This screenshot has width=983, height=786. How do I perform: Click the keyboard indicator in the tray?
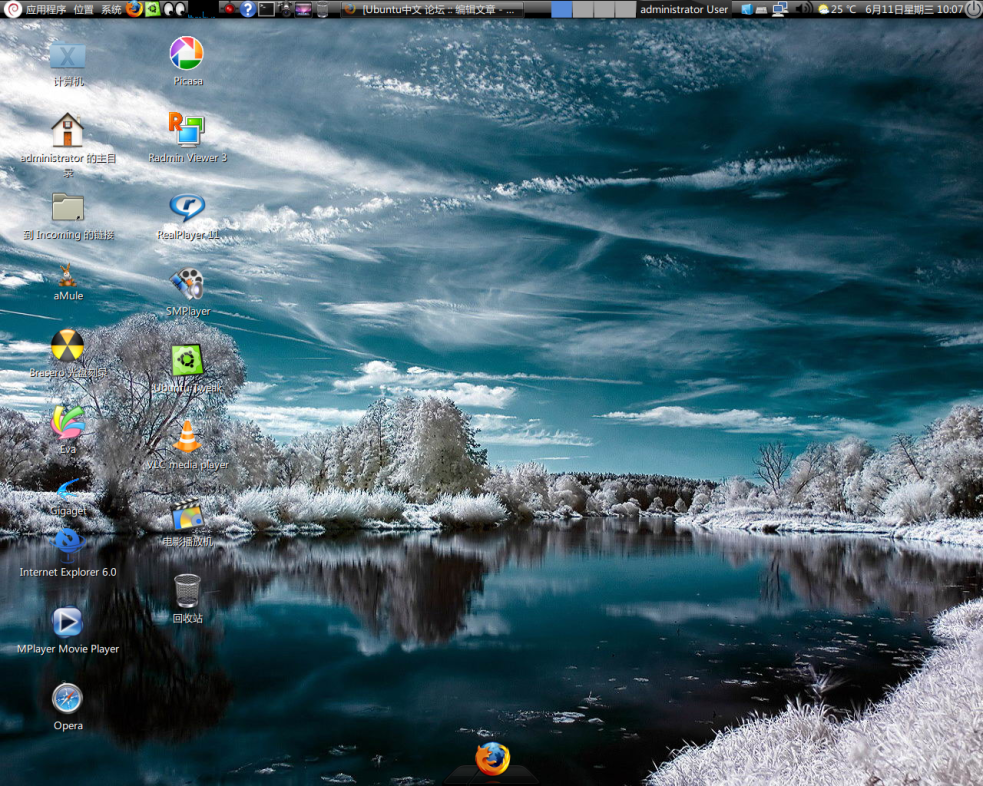click(761, 10)
